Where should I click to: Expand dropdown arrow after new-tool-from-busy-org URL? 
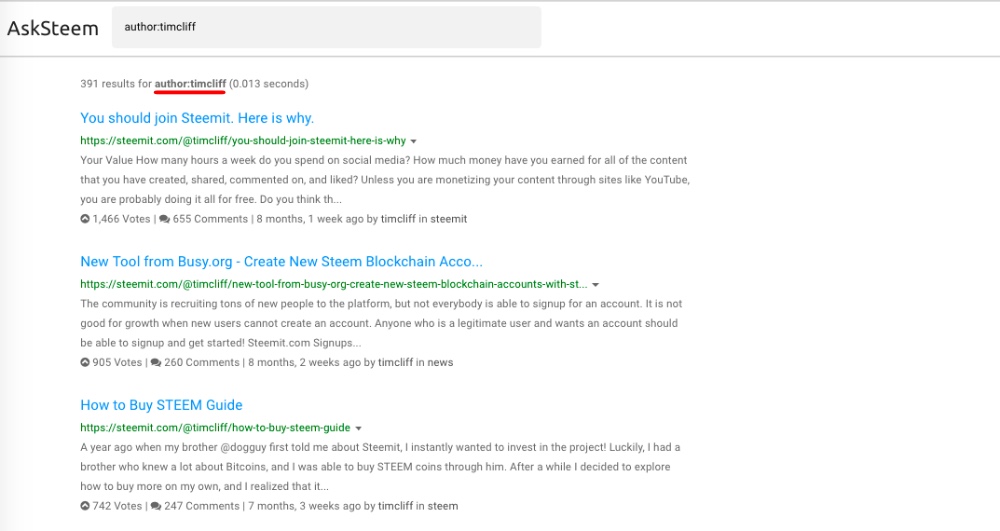595,284
